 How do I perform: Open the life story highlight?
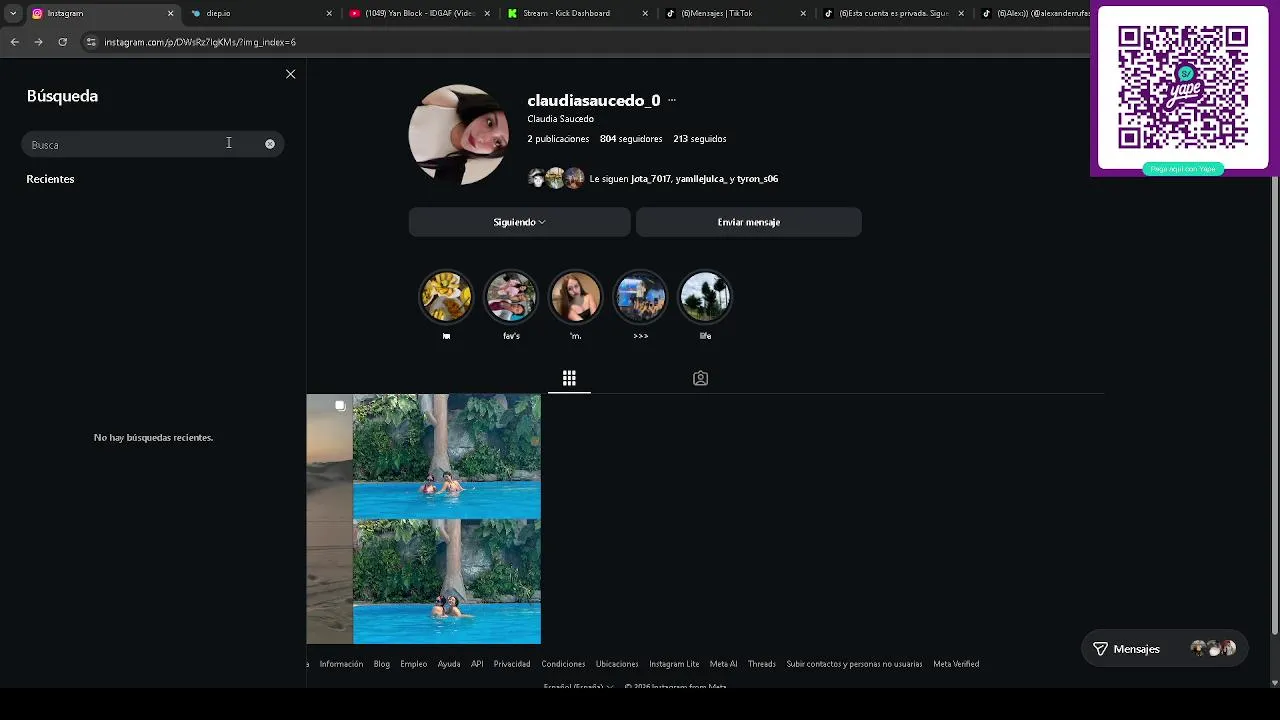coord(705,297)
